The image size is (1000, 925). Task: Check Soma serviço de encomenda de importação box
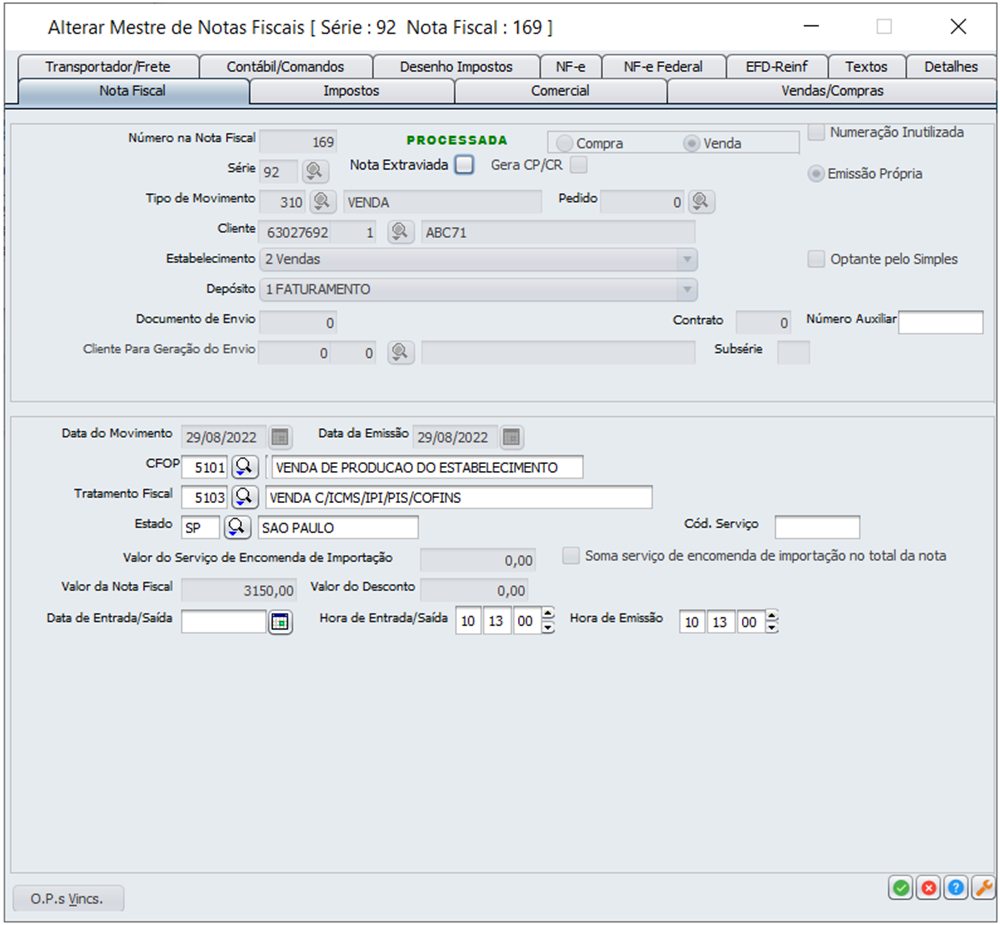point(571,556)
